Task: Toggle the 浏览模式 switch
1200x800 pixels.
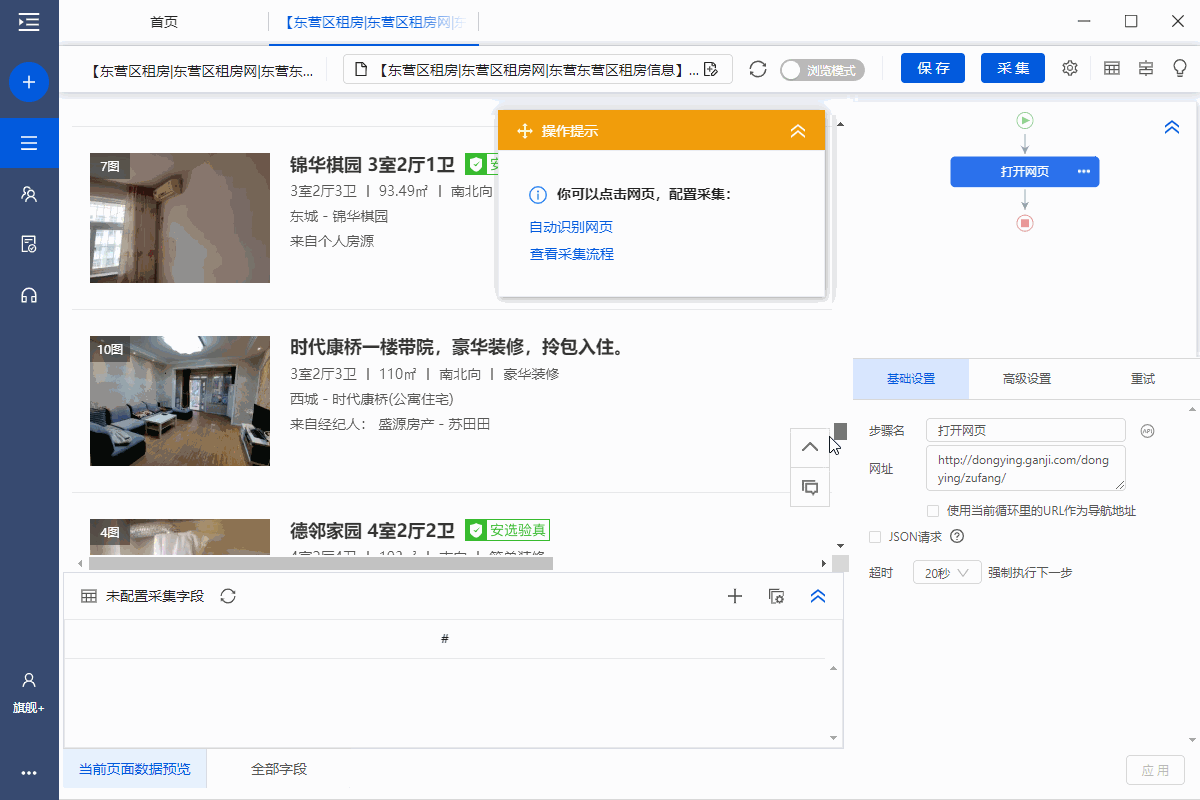Action: coord(821,70)
